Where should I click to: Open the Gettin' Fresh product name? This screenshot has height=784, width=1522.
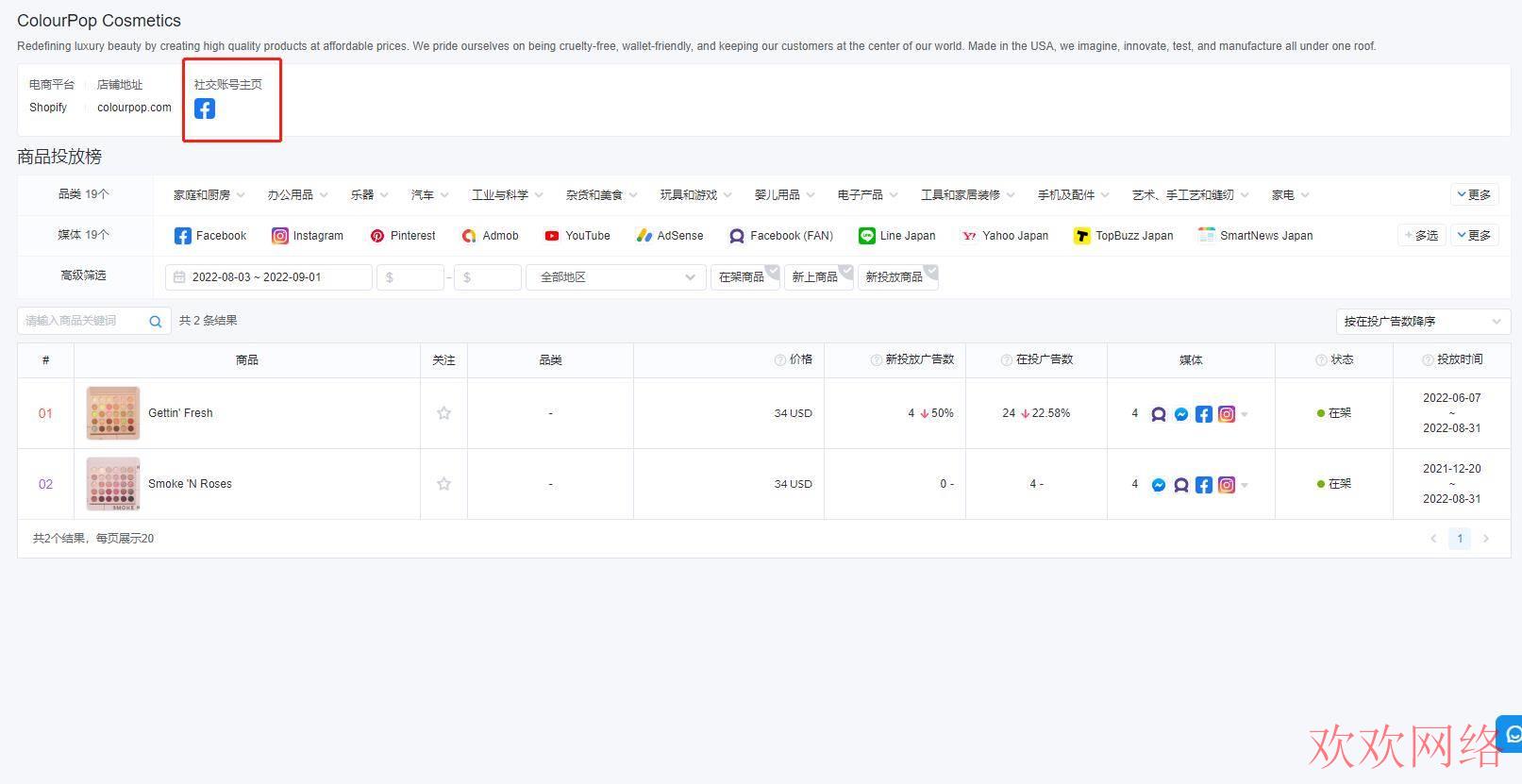click(180, 413)
